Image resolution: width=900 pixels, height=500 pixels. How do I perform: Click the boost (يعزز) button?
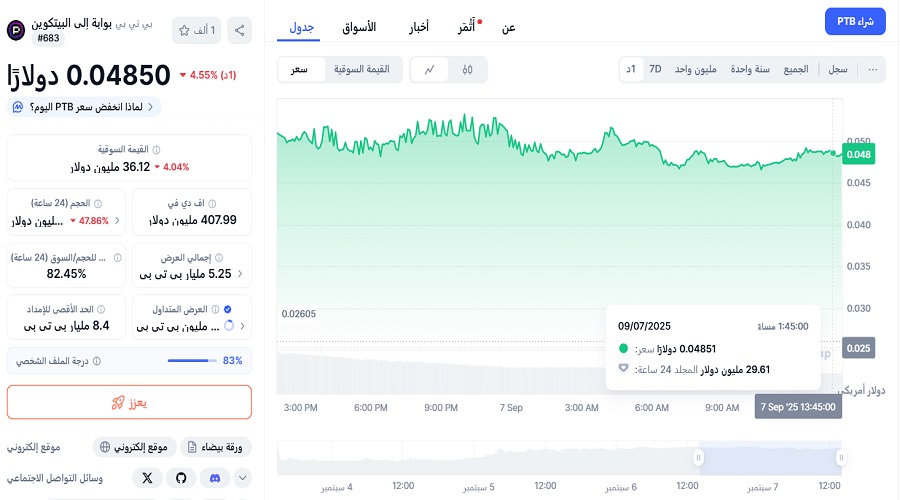pyautogui.click(x=129, y=402)
